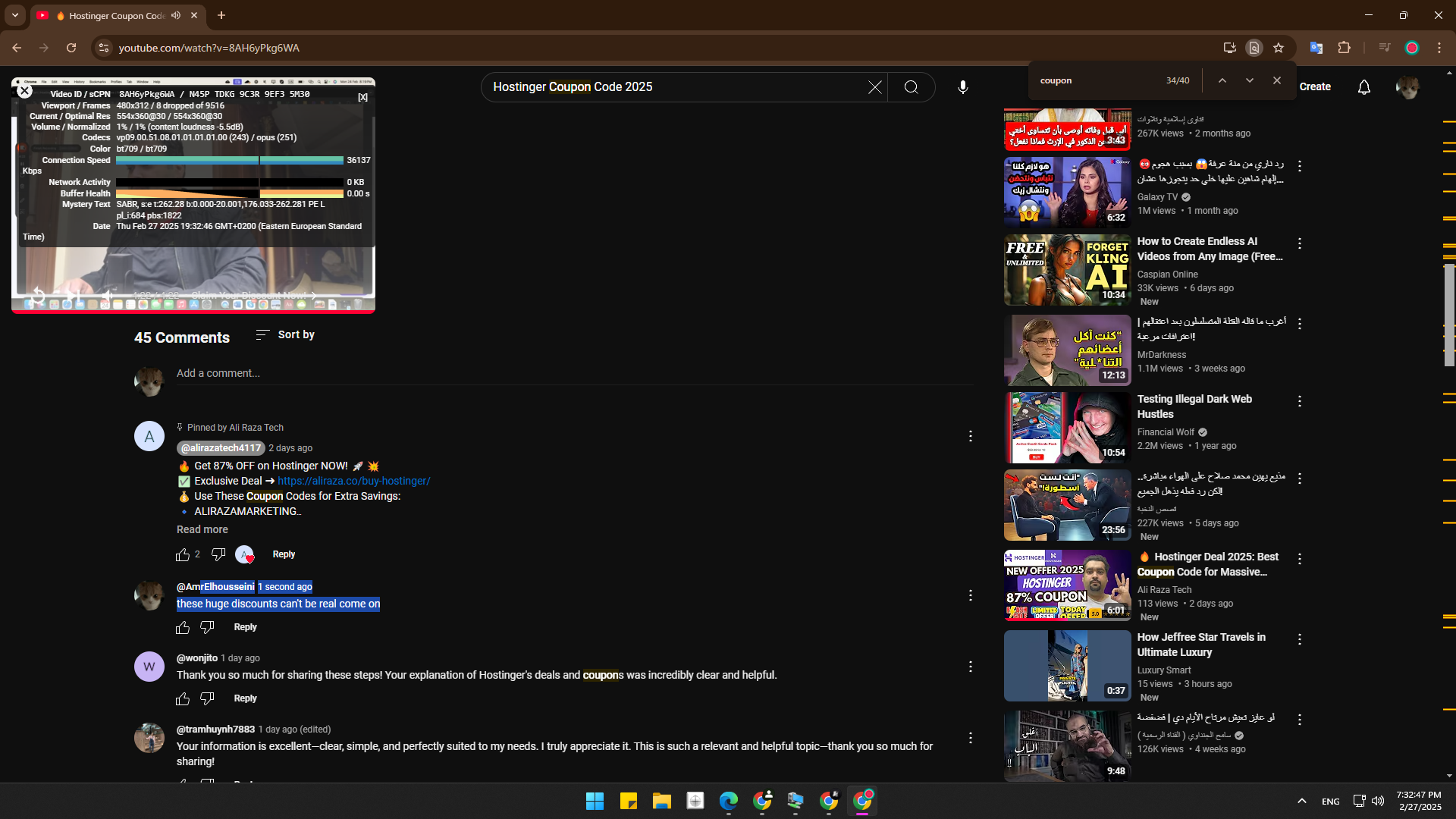This screenshot has height=819, width=1456.
Task: Reply to the AmrElhousseini comment
Action: coord(245,627)
